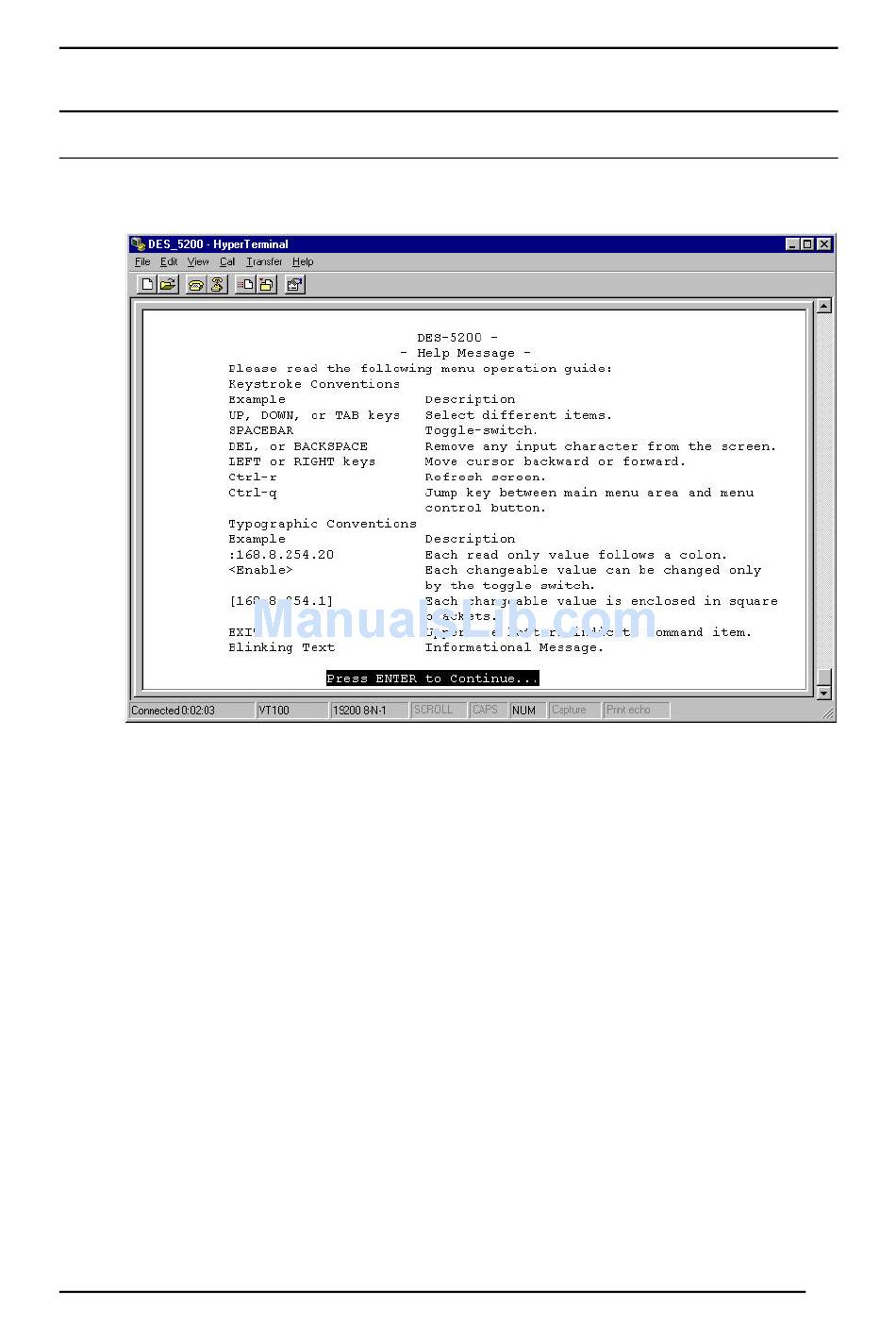Click the CAPS status indicator
896x1340 pixels.
coord(488,710)
